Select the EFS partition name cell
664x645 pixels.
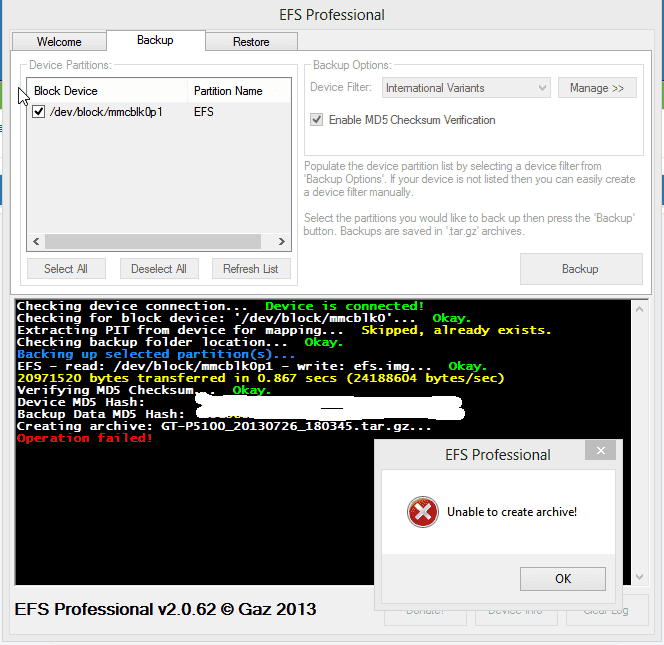click(204, 112)
